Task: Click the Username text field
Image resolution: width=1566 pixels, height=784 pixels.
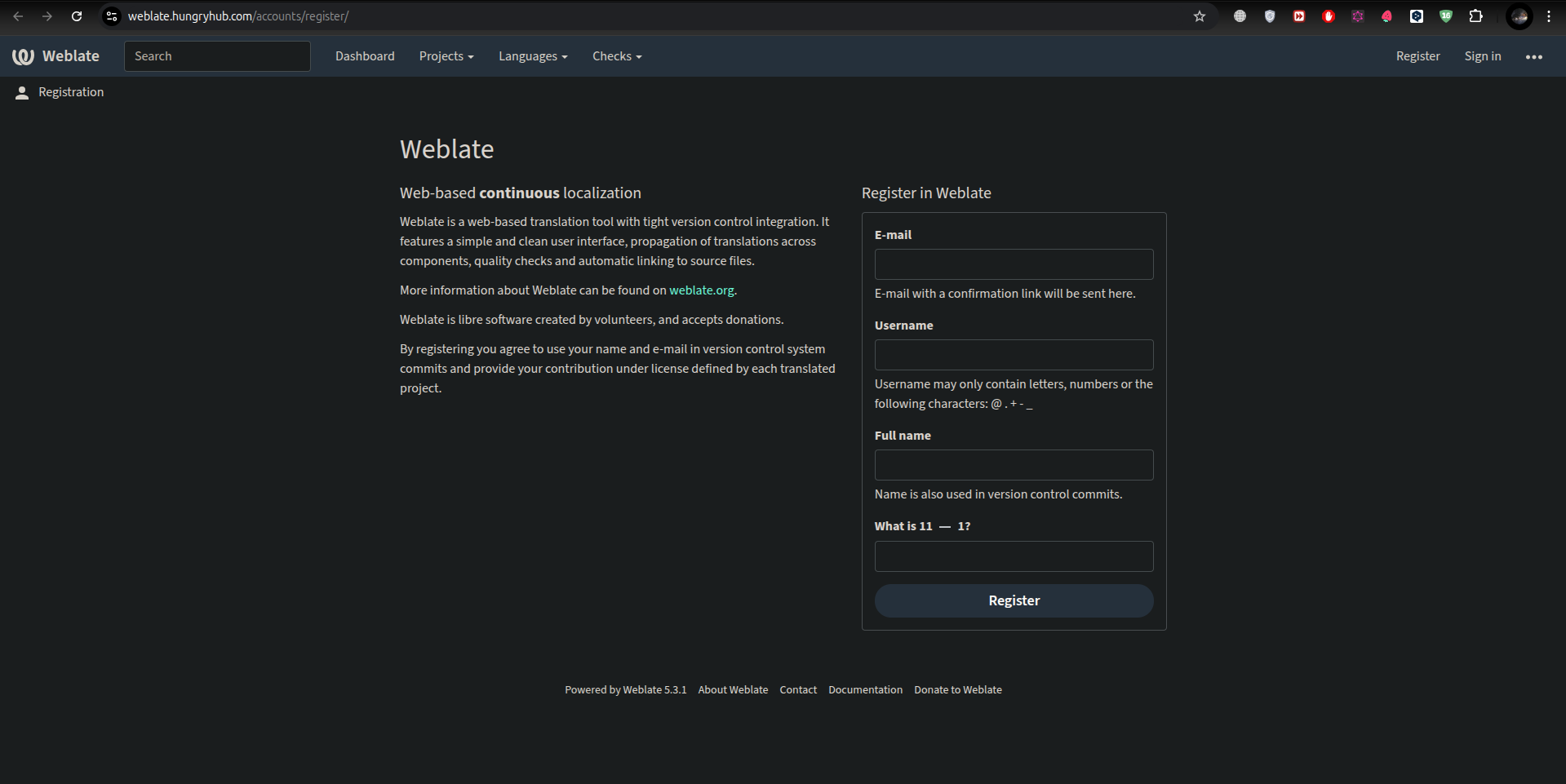Action: pos(1014,355)
